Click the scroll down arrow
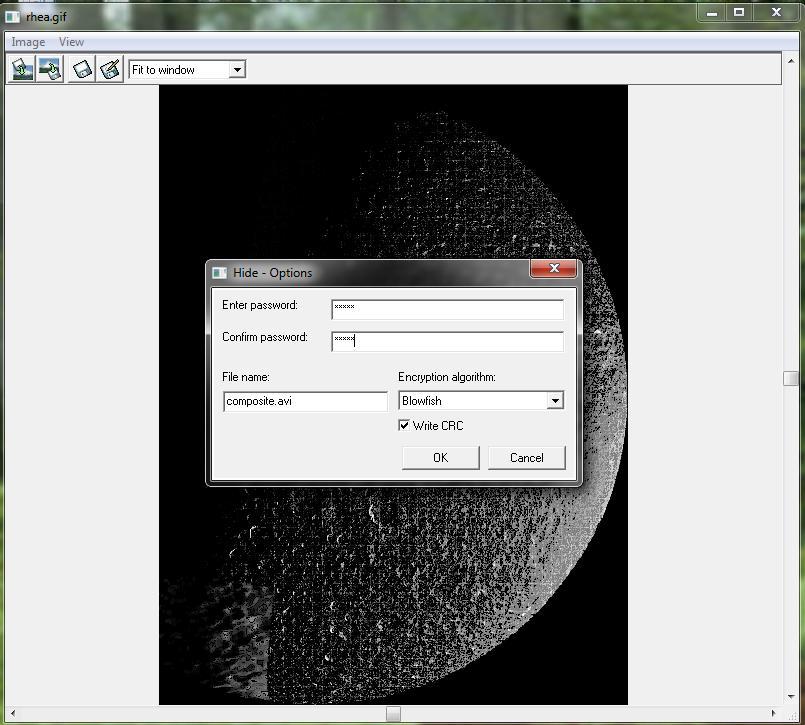The height and width of the screenshot is (725, 805). click(791, 697)
